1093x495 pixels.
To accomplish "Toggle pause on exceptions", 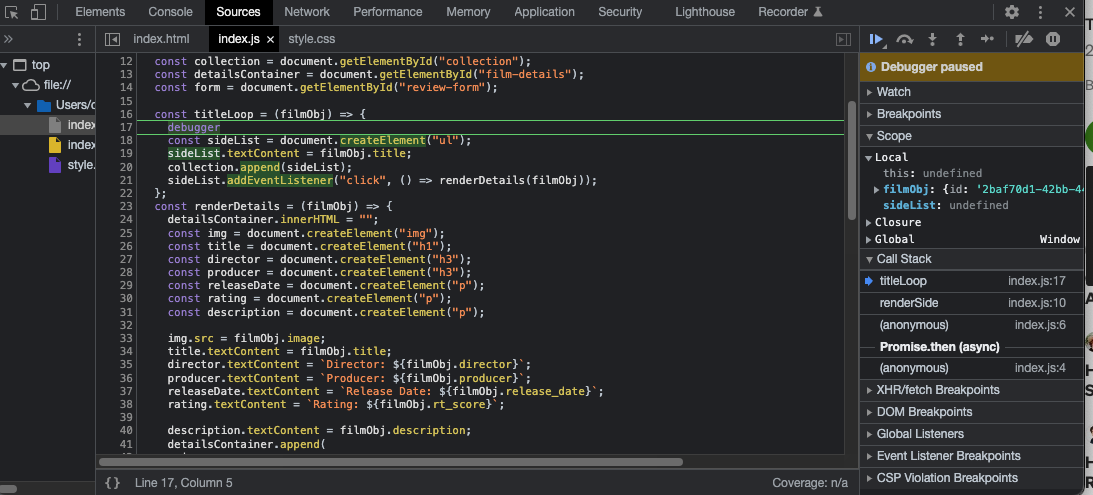I will coord(1053,40).
